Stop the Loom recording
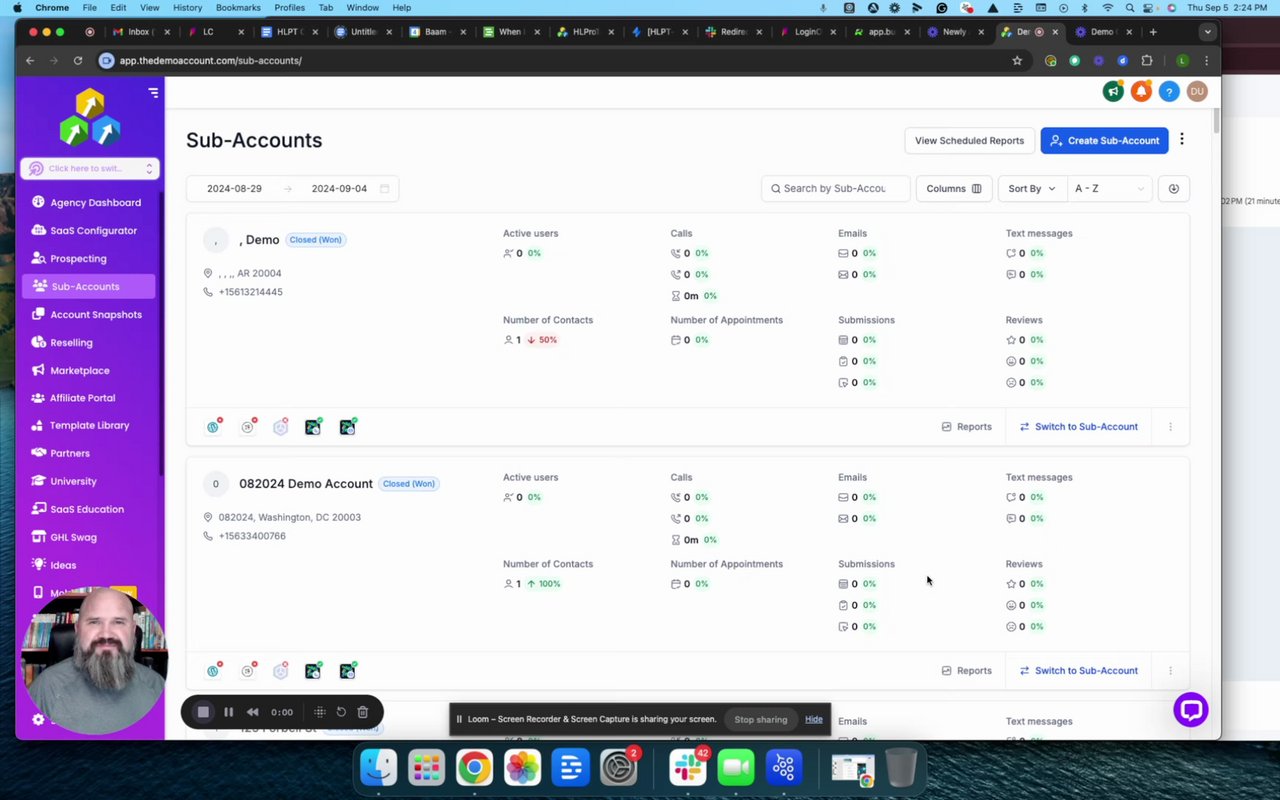Viewport: 1280px width, 800px height. pos(203,712)
